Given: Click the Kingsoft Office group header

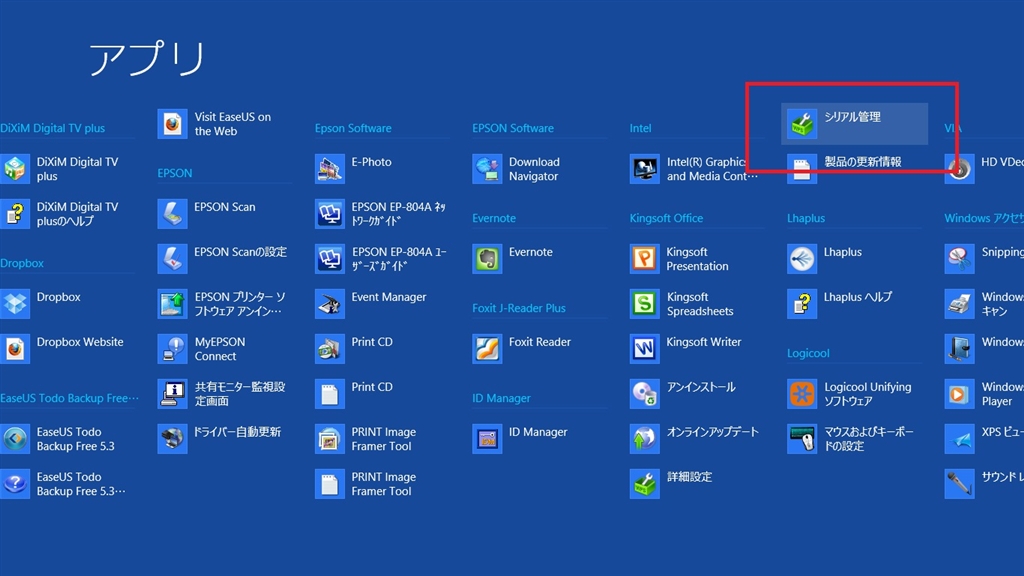Looking at the screenshot, I should tap(666, 218).
